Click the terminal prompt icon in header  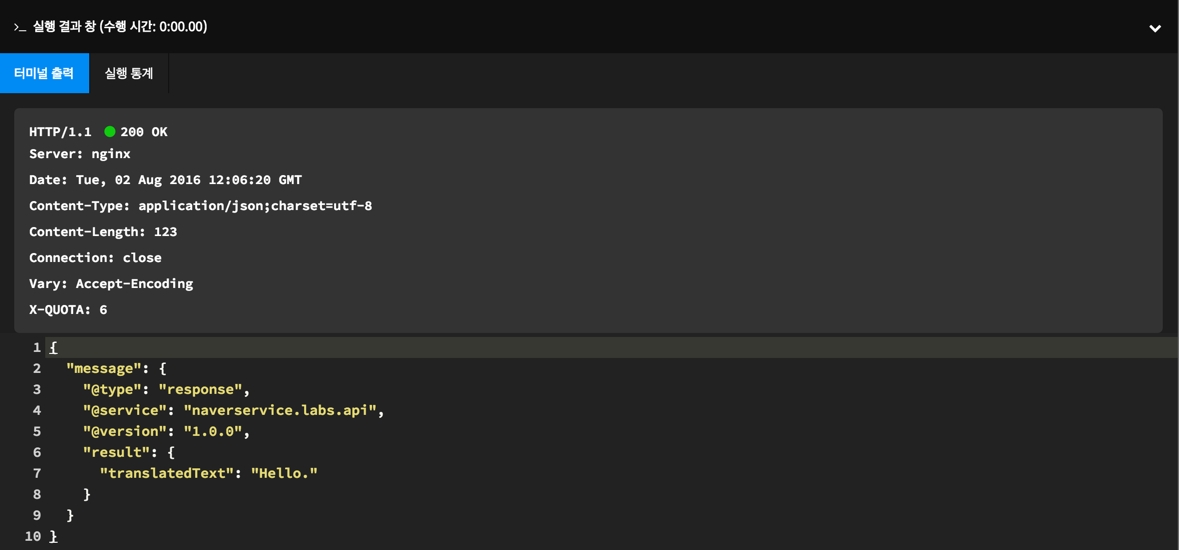tap(19, 27)
